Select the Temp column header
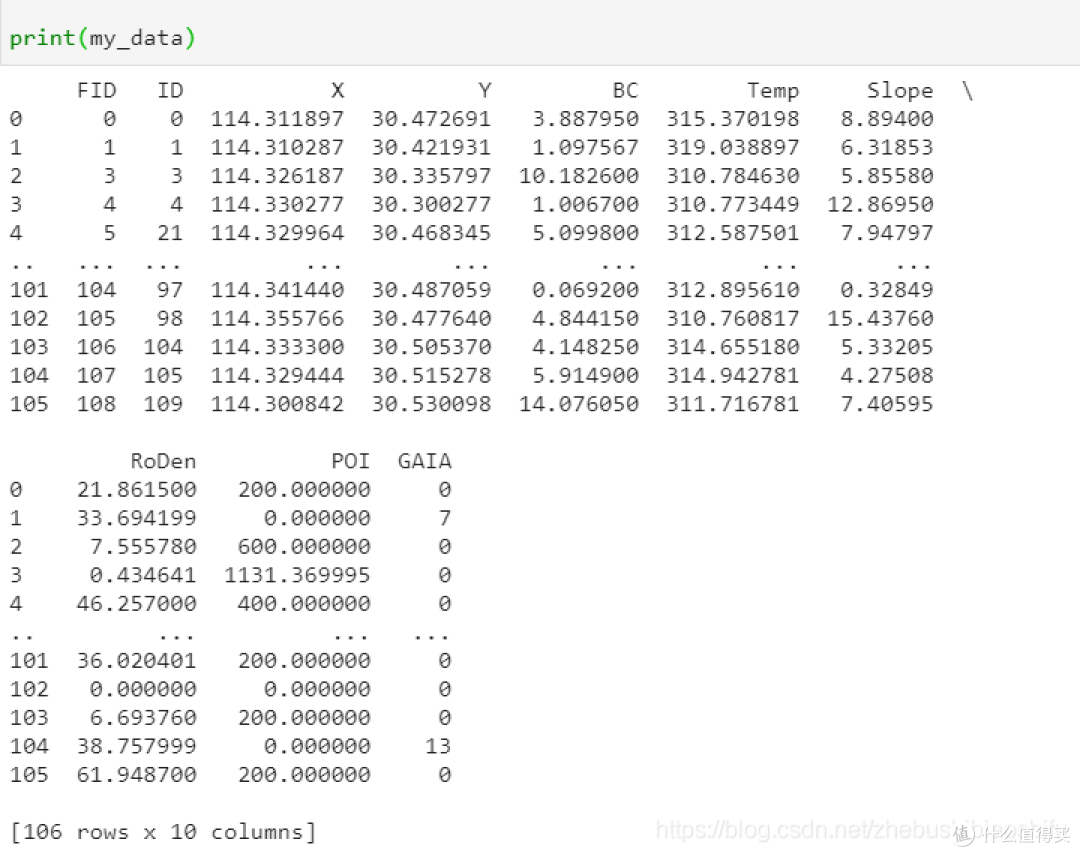The height and width of the screenshot is (857, 1080). point(773,91)
